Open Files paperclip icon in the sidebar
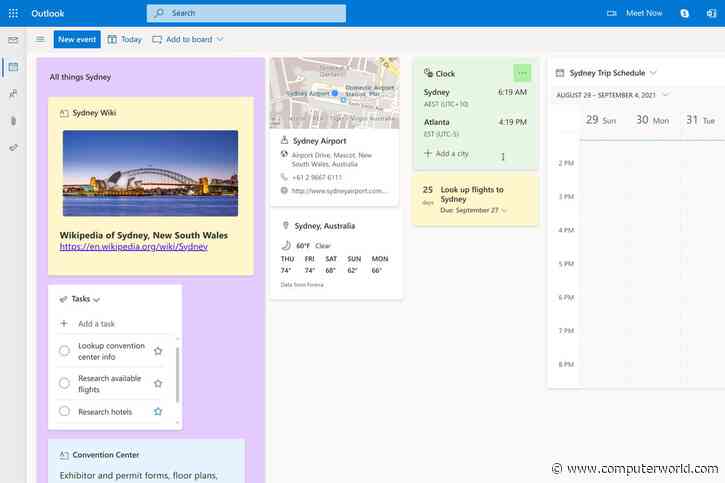This screenshot has width=725, height=483. (x=13, y=121)
